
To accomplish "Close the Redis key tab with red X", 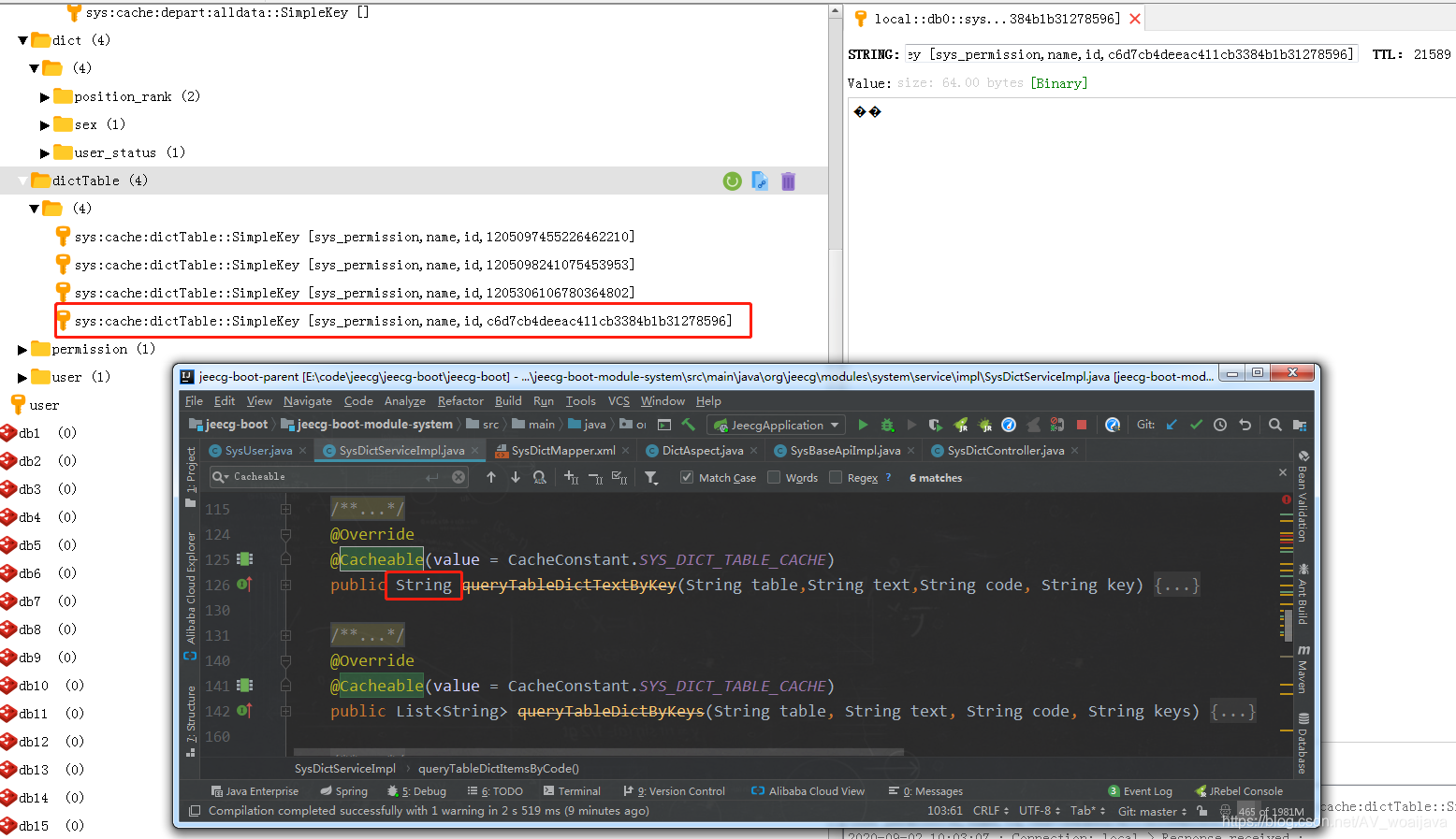I will (1135, 19).
